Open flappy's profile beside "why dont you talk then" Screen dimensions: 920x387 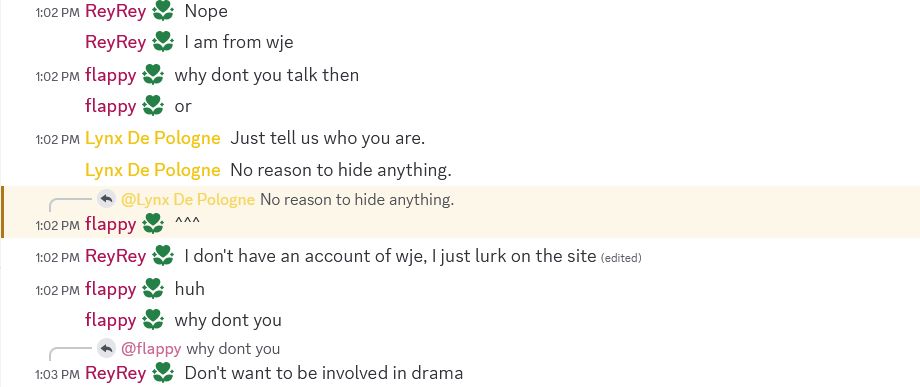(110, 75)
